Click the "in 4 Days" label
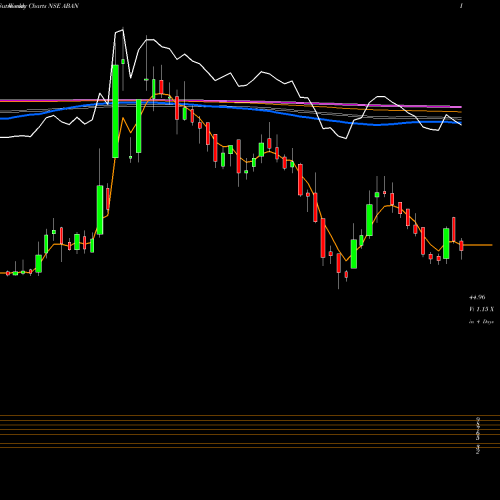The image size is (500, 500). (x=481, y=322)
